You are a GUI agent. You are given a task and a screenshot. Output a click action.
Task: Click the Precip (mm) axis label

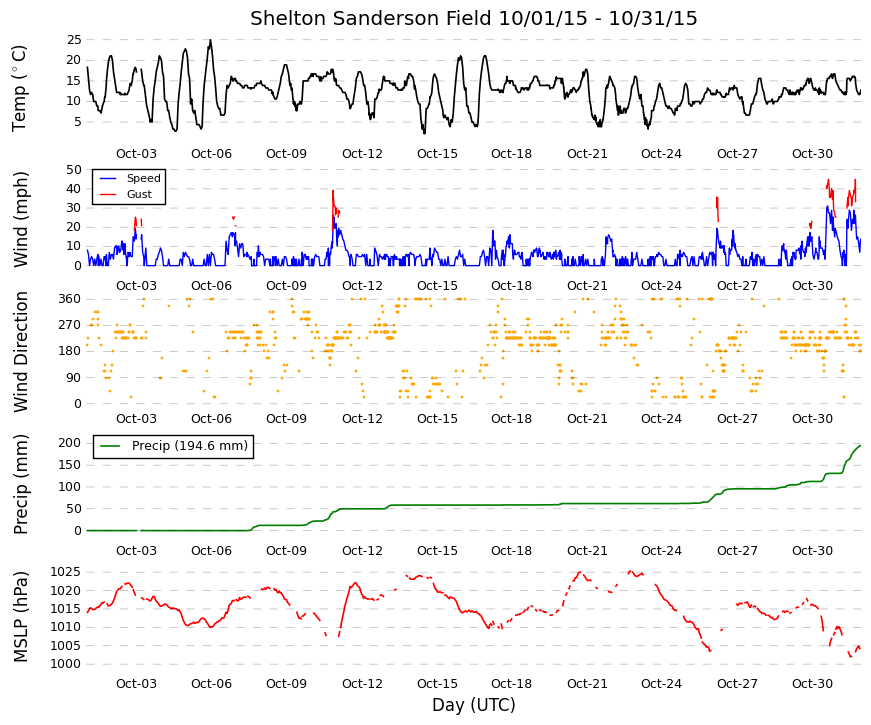coord(21,484)
